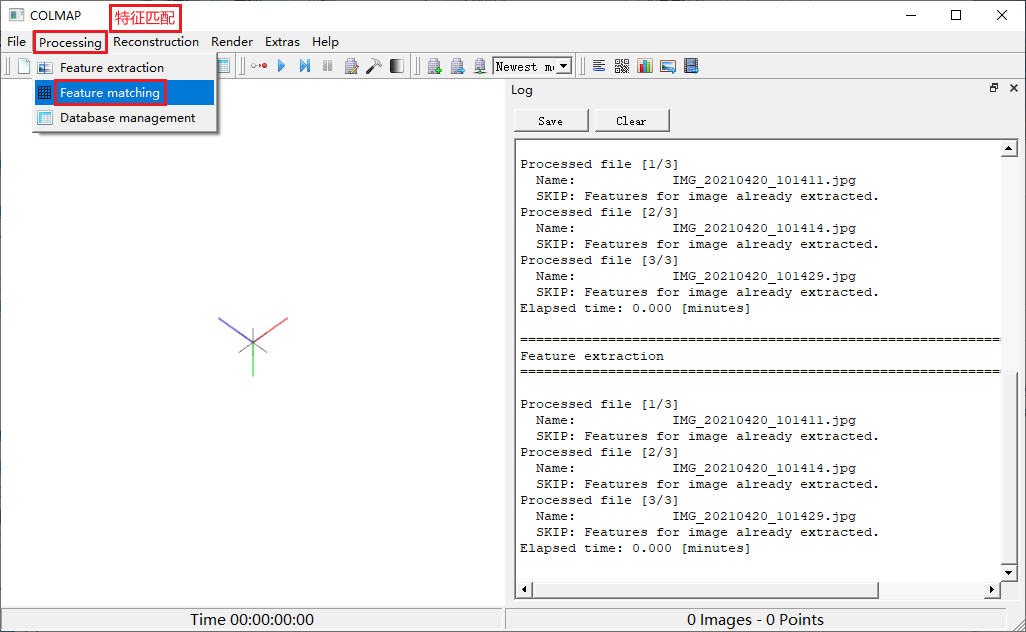Click the log scroll-up arrow
Viewport: 1026px width, 632px height.
click(1008, 149)
